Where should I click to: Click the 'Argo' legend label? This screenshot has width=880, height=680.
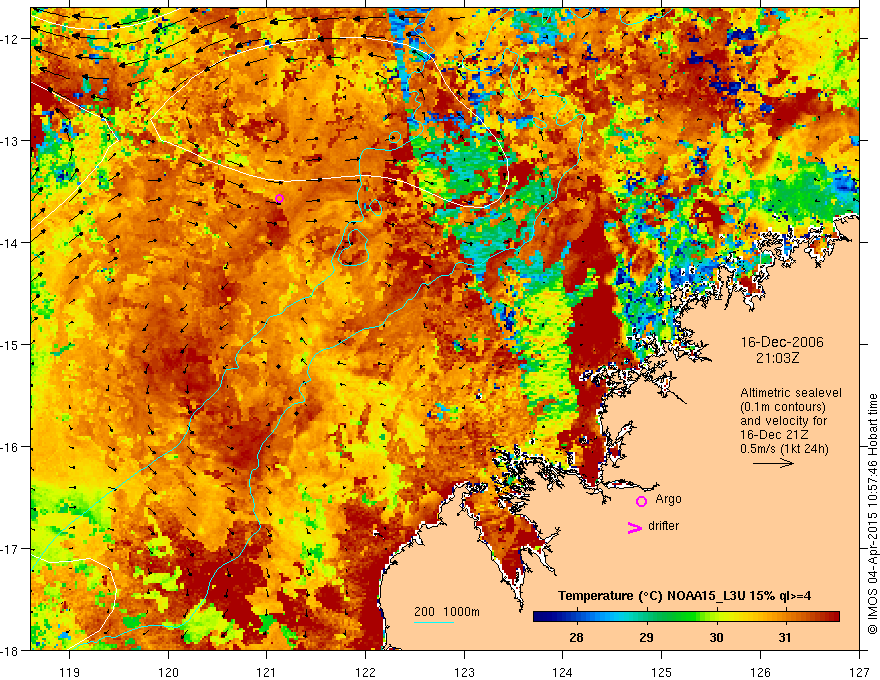click(x=668, y=499)
